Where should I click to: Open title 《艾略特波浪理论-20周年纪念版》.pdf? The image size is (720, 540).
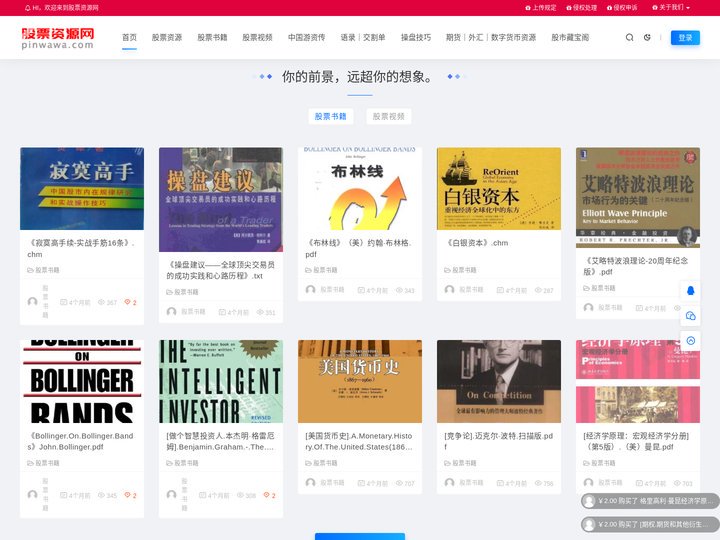click(x=636, y=266)
